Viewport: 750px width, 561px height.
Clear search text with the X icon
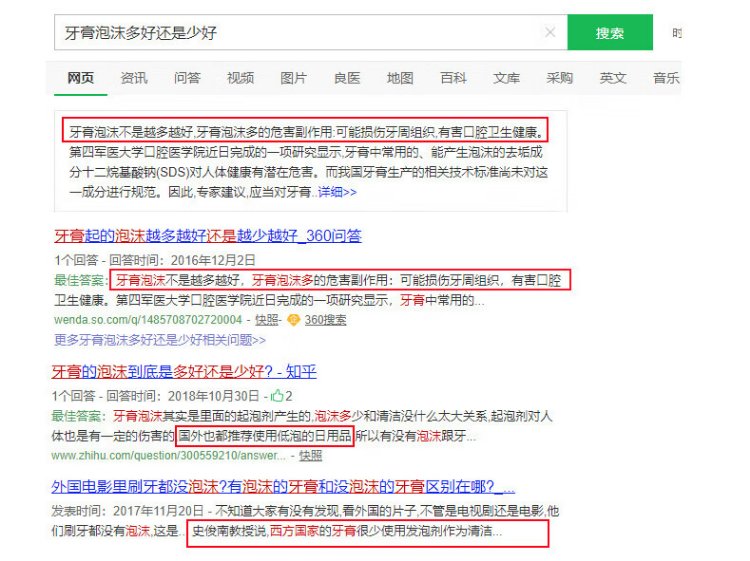coord(550,33)
